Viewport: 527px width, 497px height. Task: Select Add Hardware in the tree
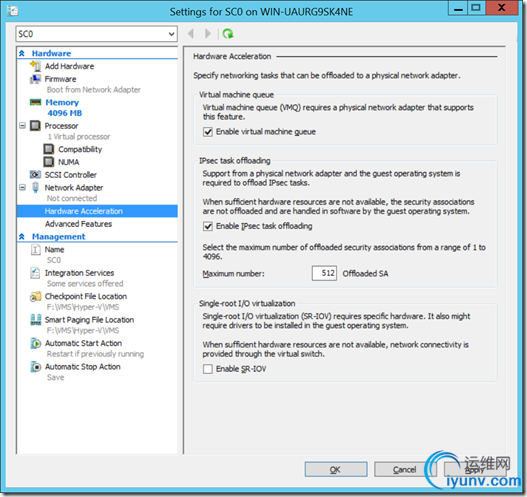(x=69, y=66)
